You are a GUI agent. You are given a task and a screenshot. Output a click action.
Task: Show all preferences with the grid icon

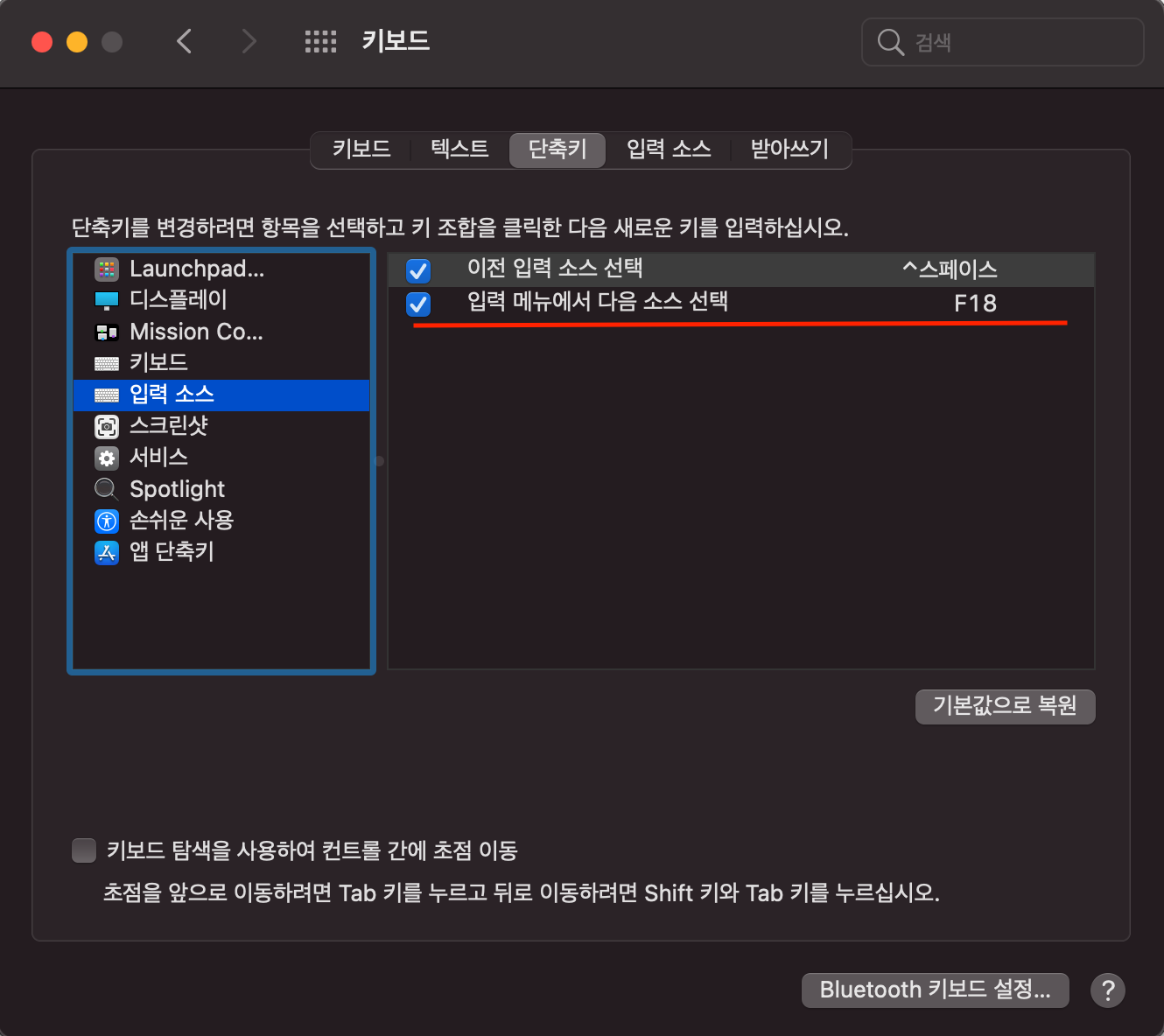point(320,41)
